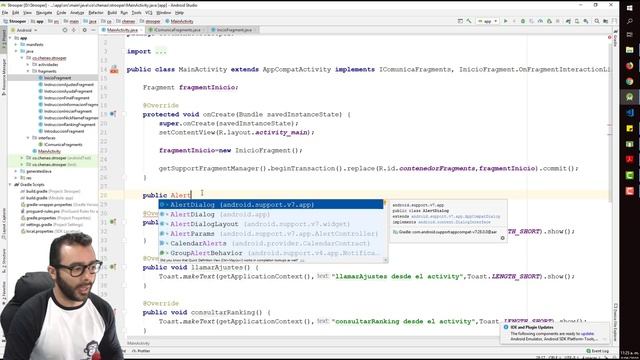Collapse the Gradle Scripts node
The width and height of the screenshot is (640, 360).
[11, 184]
